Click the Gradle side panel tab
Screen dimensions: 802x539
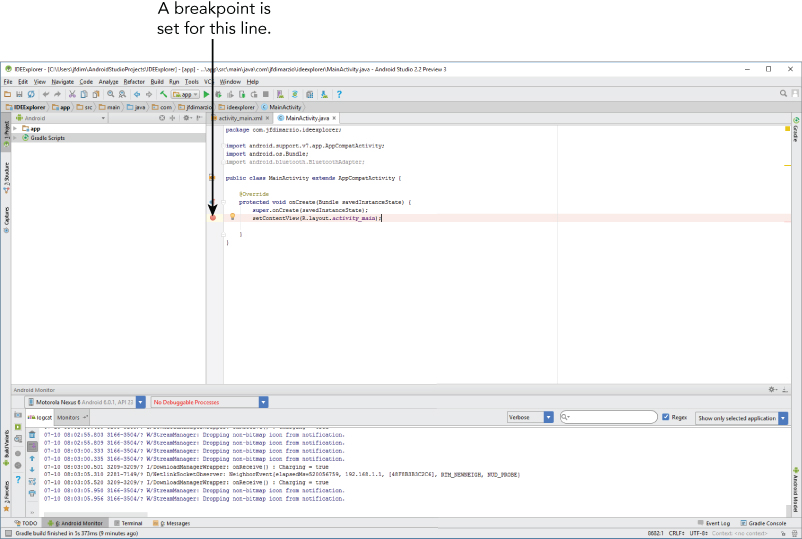(x=796, y=130)
